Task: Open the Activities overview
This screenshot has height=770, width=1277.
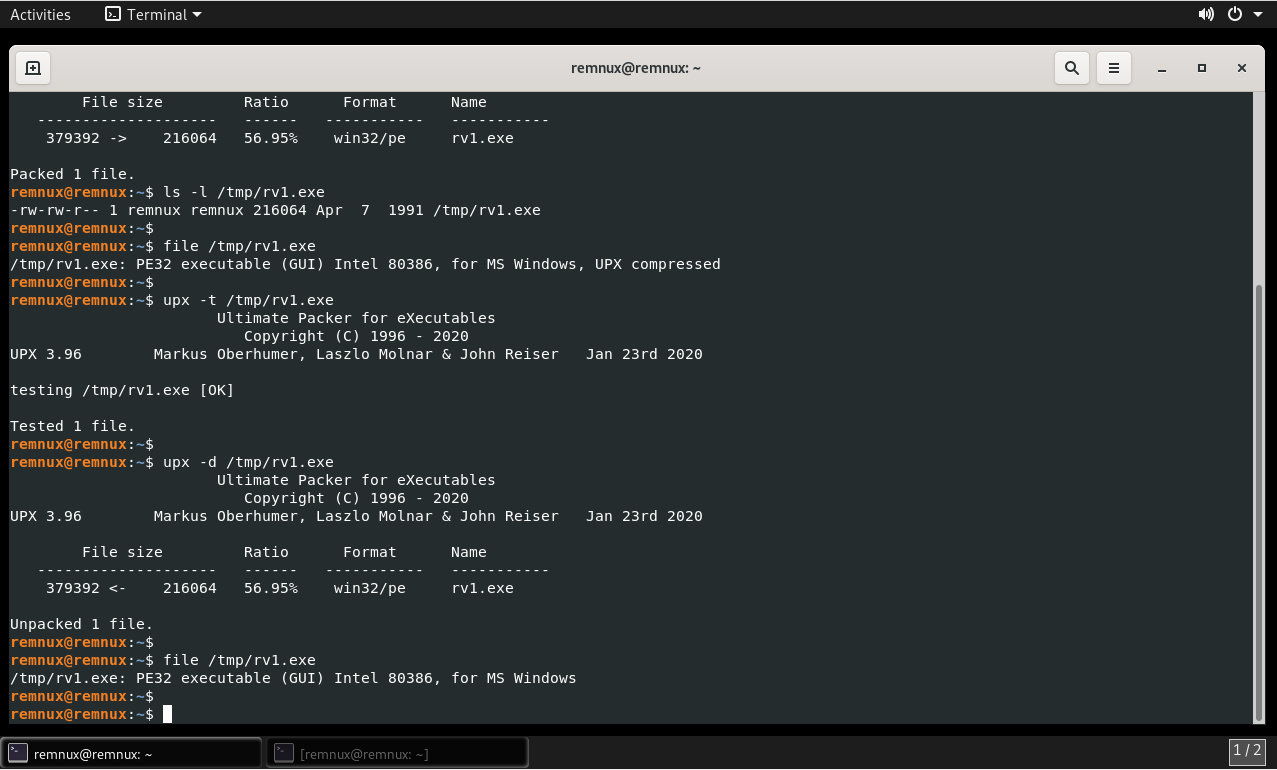Action: [x=40, y=14]
